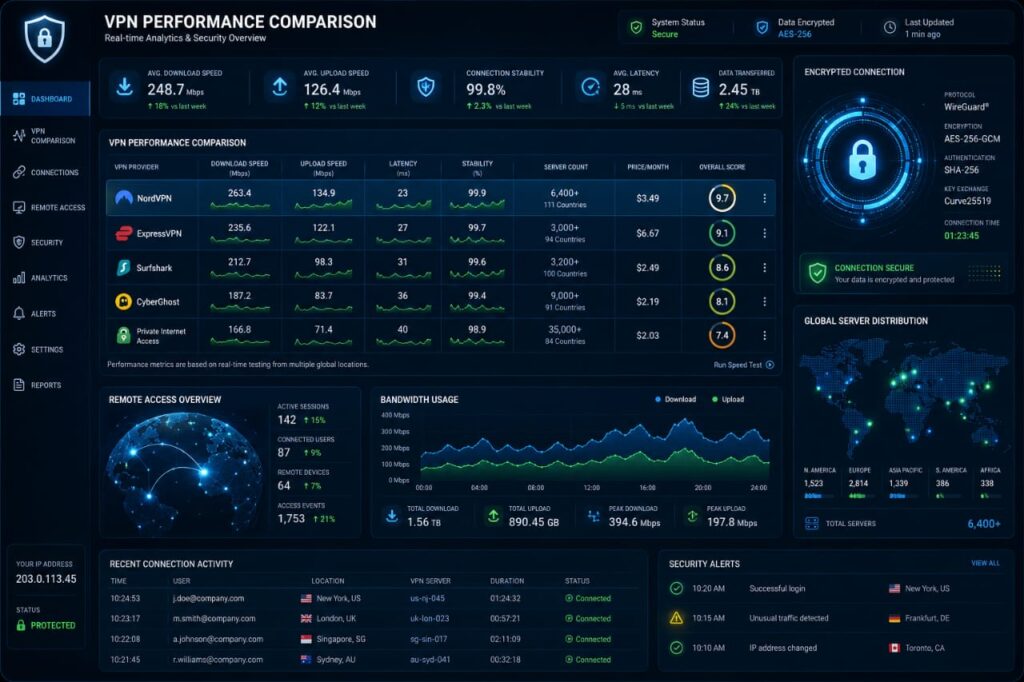Toggle the Upload legend series
Image resolution: width=1024 pixels, height=682 pixels.
coord(728,399)
